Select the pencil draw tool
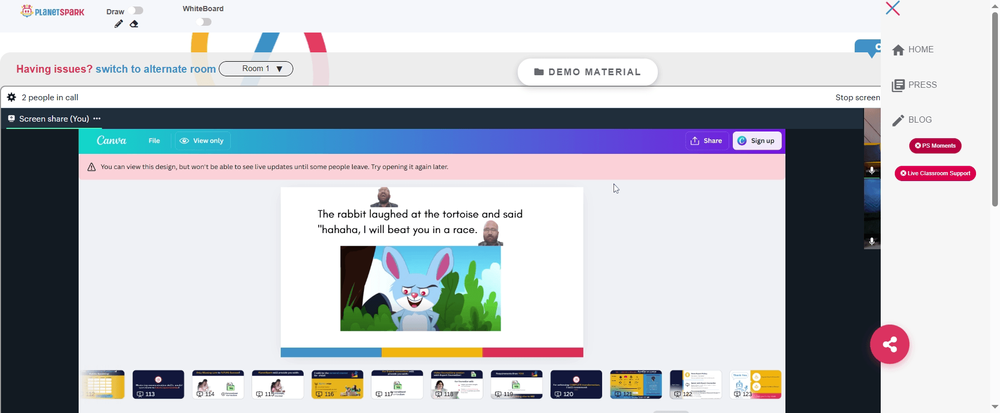1000x413 pixels. coord(119,24)
